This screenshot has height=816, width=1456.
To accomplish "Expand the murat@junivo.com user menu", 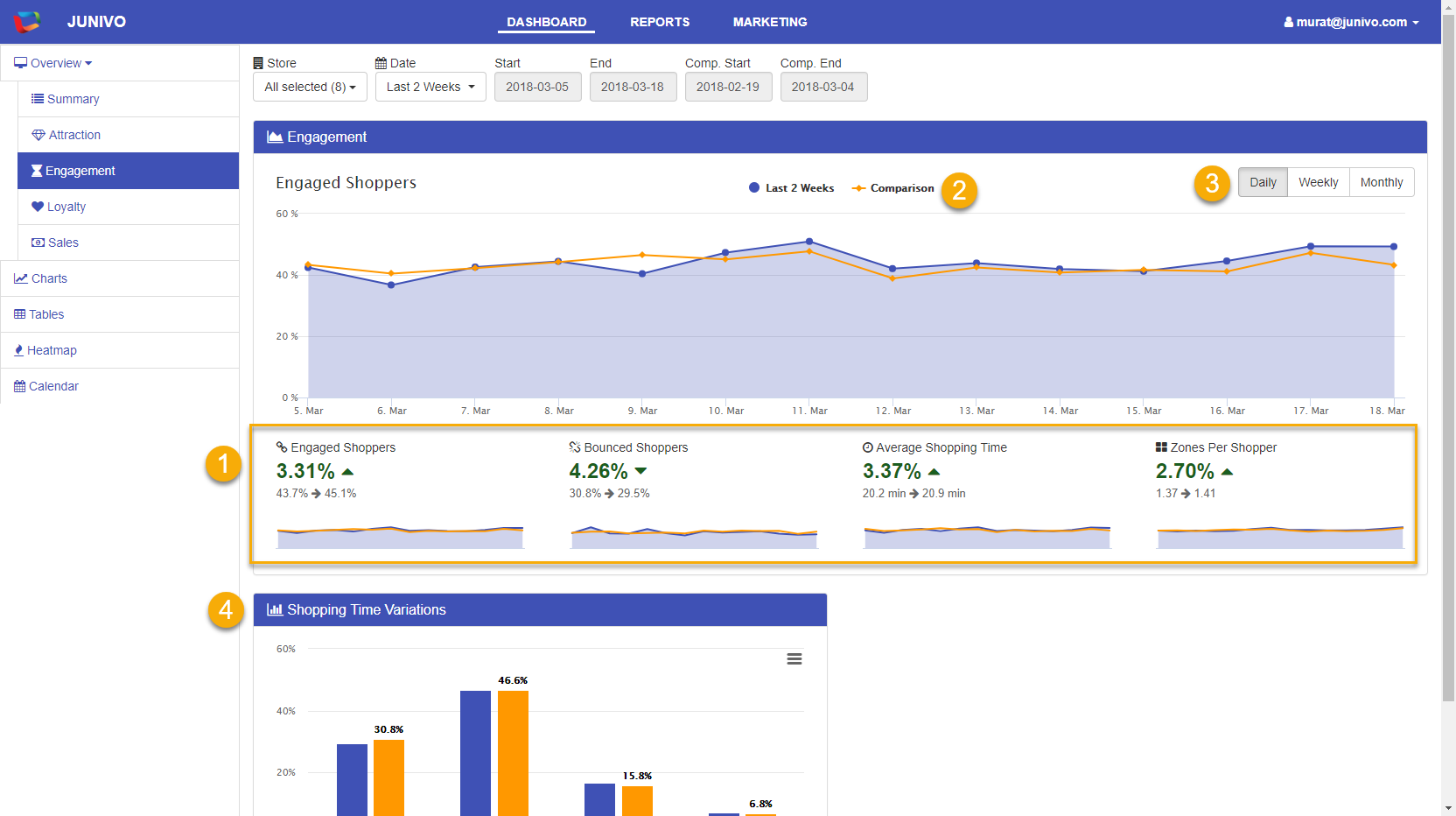I will coord(1351,22).
